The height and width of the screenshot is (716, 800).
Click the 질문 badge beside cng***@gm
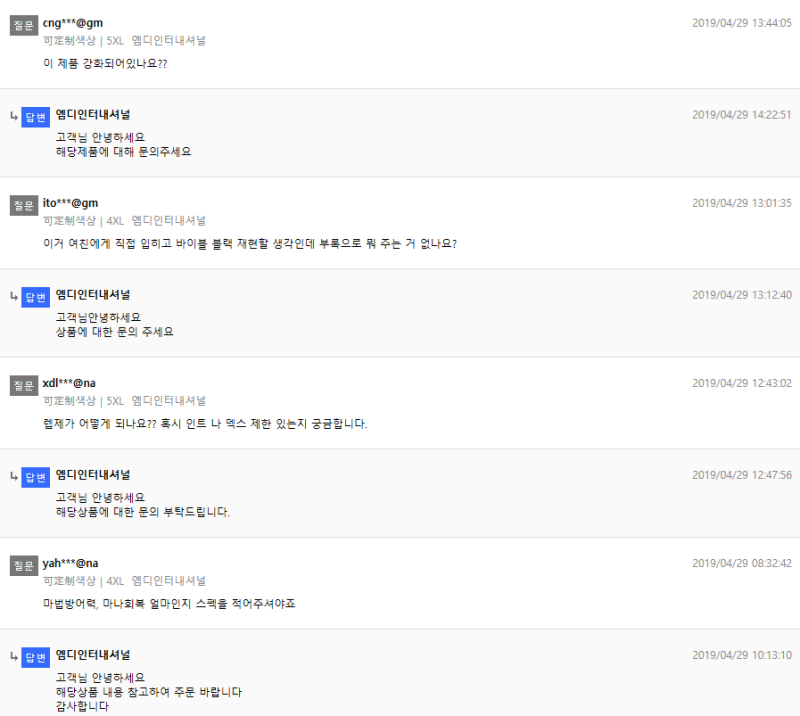coord(24,25)
